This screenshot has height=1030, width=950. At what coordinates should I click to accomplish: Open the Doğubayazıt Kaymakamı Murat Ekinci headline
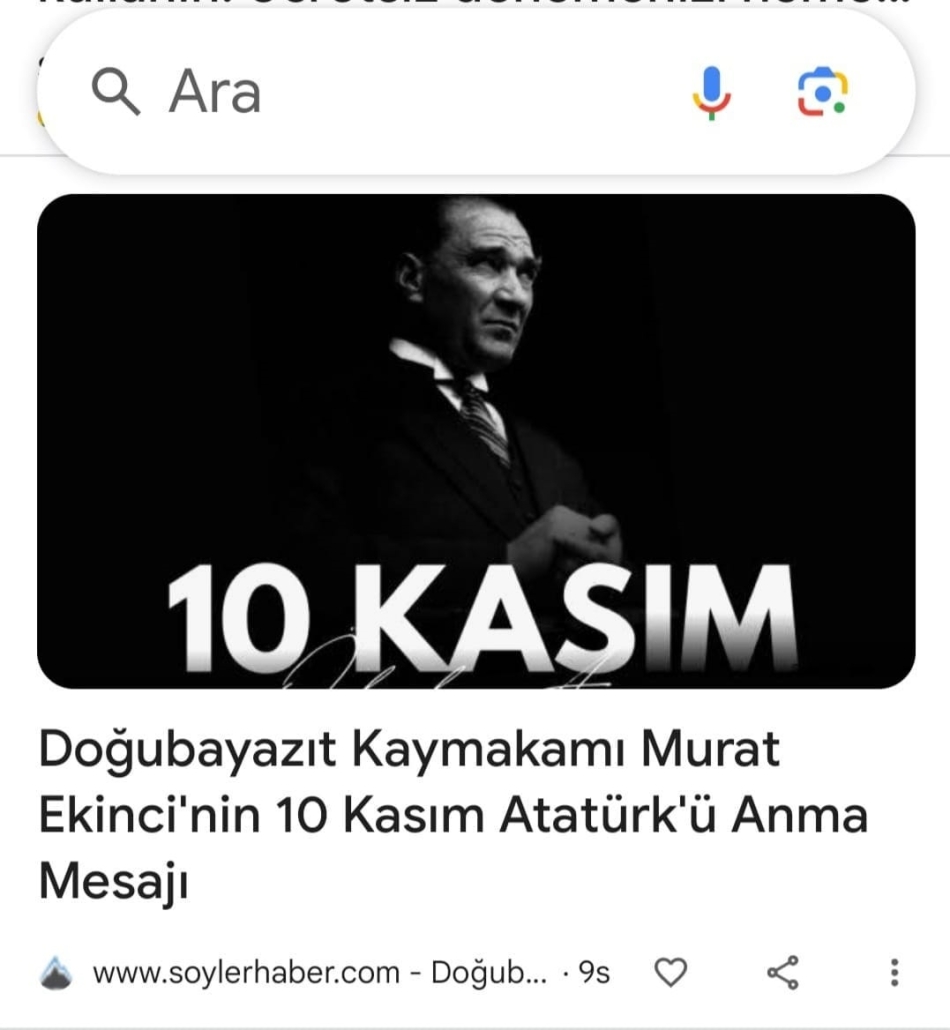[453, 815]
